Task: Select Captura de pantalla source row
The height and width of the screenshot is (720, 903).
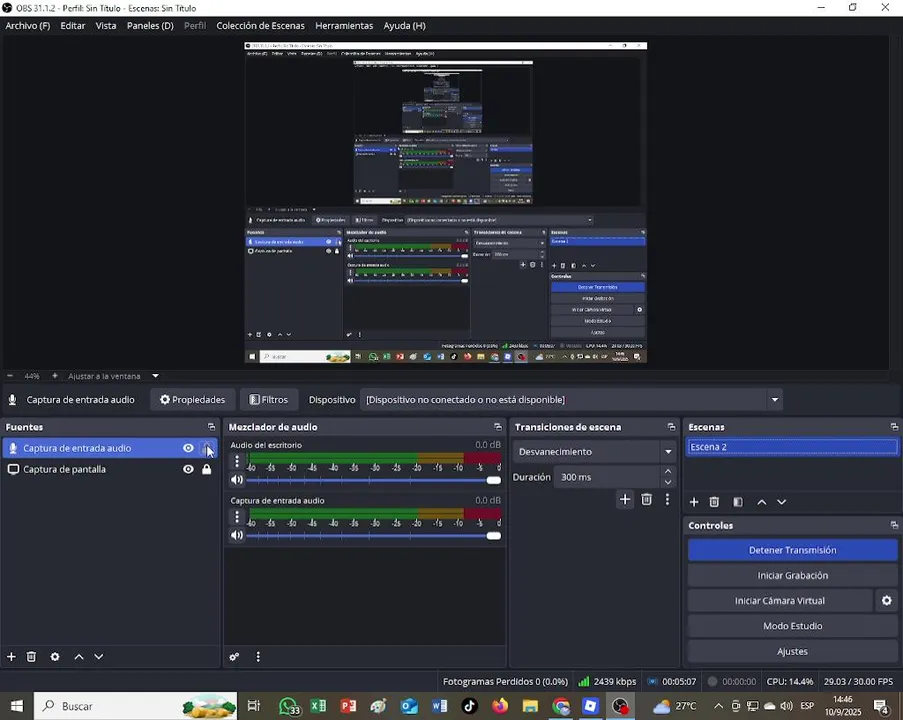Action: (x=109, y=469)
